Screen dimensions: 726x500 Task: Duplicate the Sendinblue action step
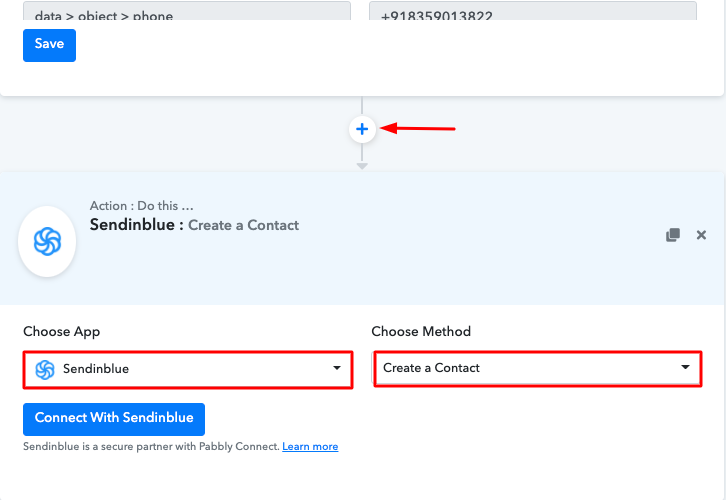point(673,235)
